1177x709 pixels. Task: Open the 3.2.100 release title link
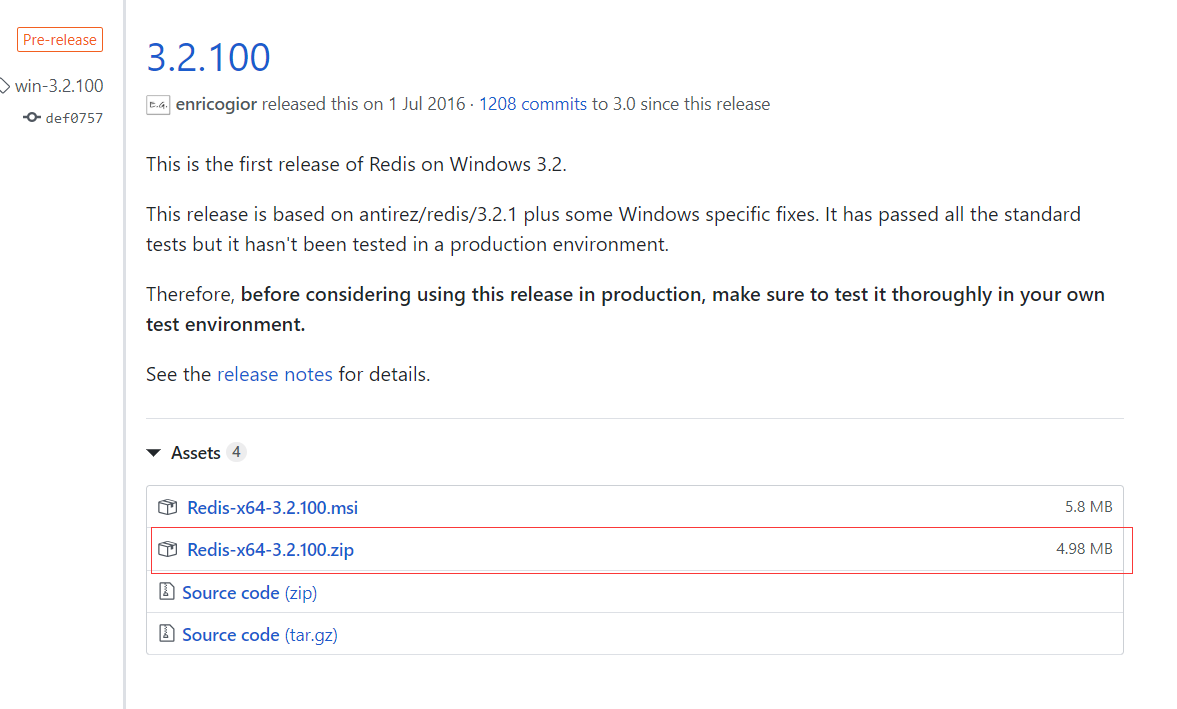click(208, 57)
